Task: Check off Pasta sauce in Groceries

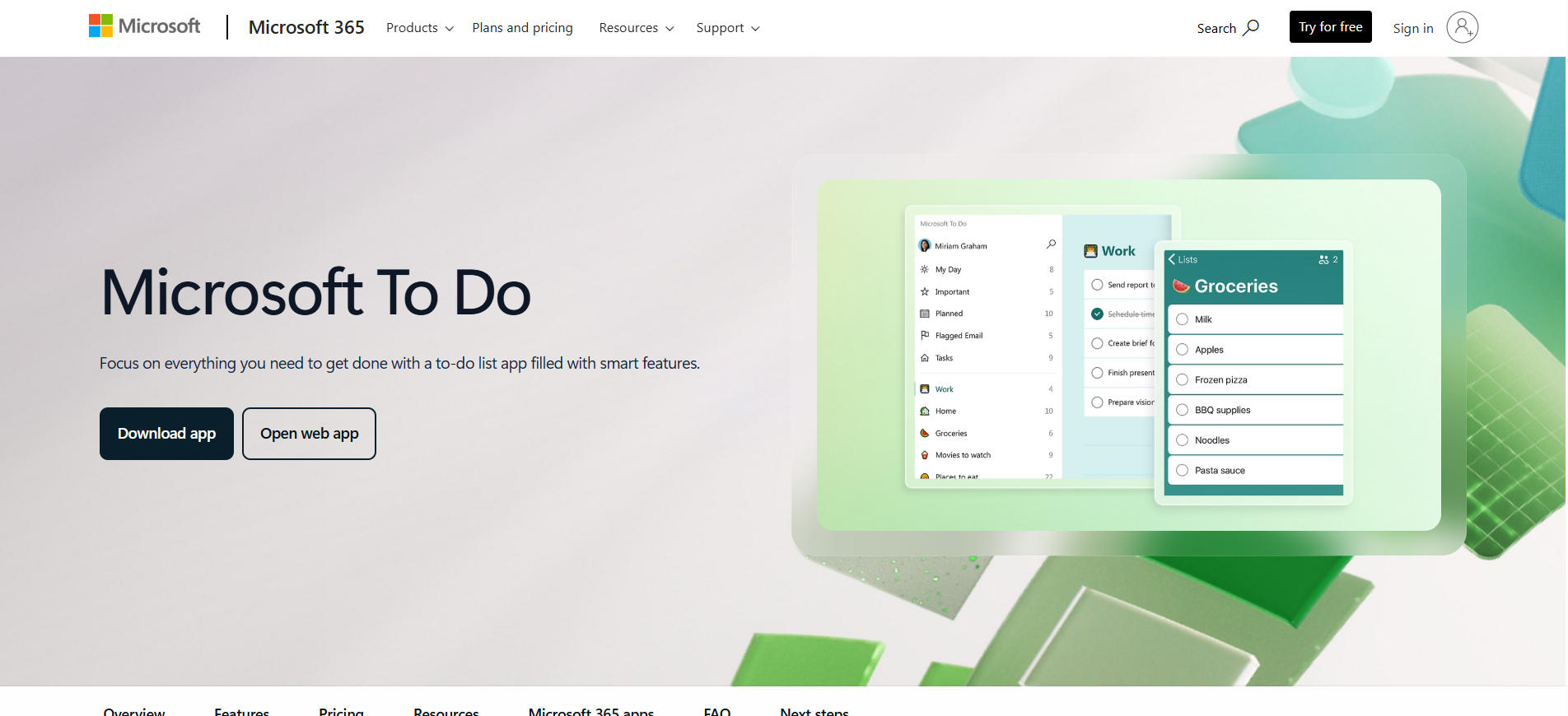Action: 1182,470
